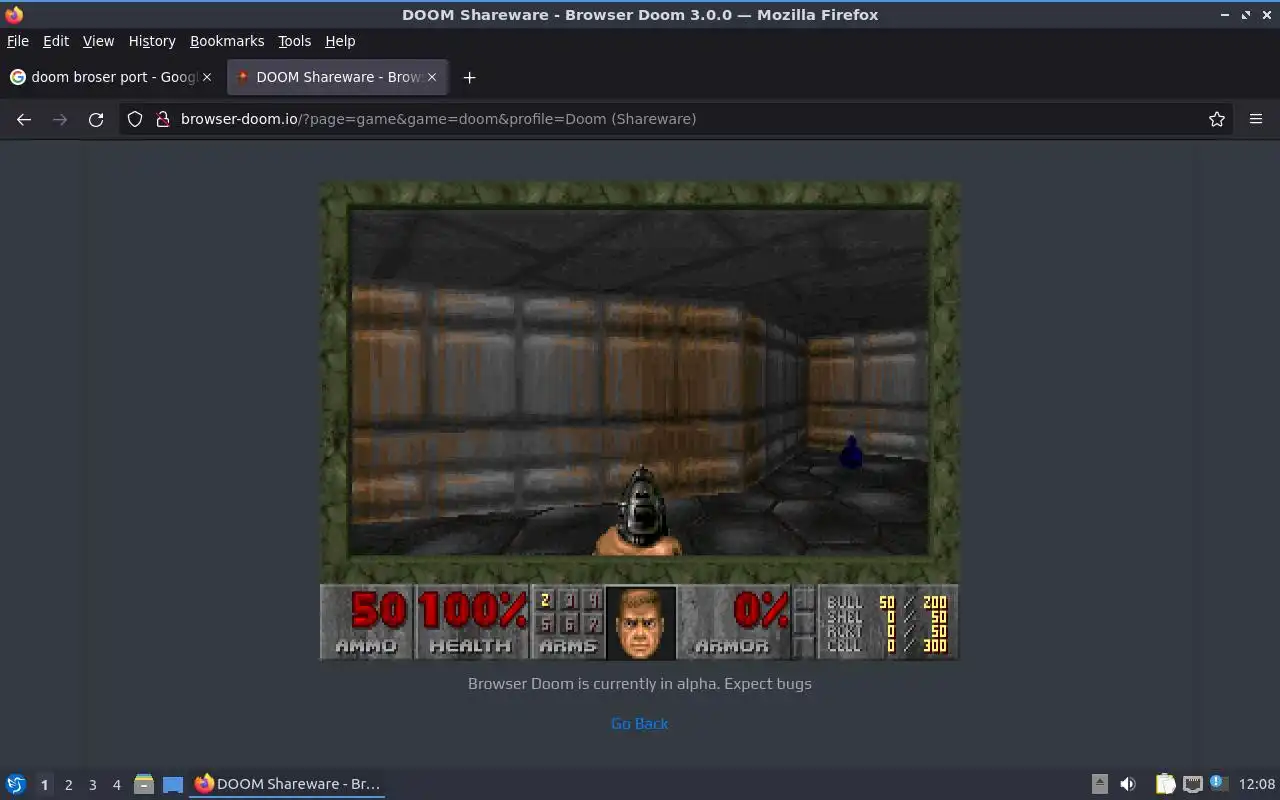Image resolution: width=1280 pixels, height=800 pixels.
Task: Minimize the Firefox window
Action: pyautogui.click(x=1225, y=15)
